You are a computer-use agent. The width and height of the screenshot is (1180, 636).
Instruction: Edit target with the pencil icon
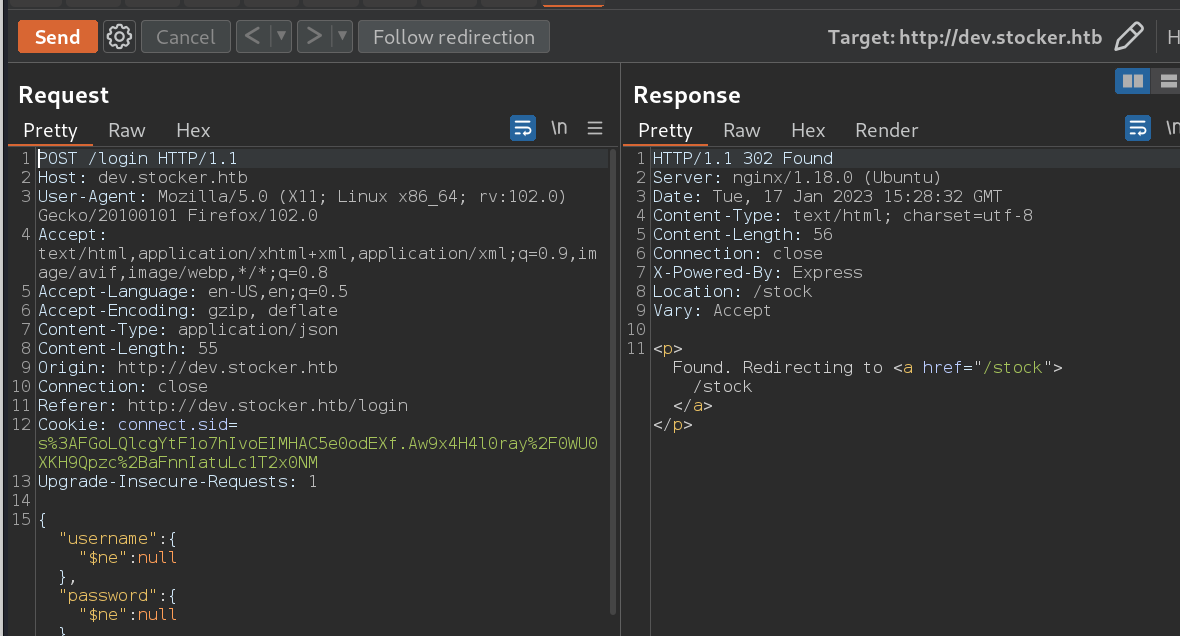coord(1128,37)
